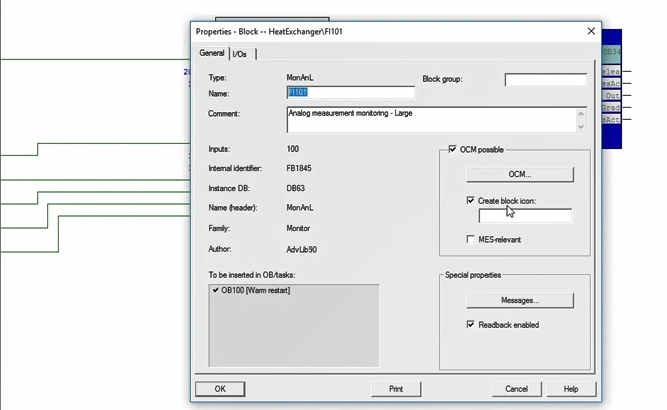Viewport: 667px width, 410px height.
Task: Click the MonAnL type value text
Action: pyautogui.click(x=299, y=77)
